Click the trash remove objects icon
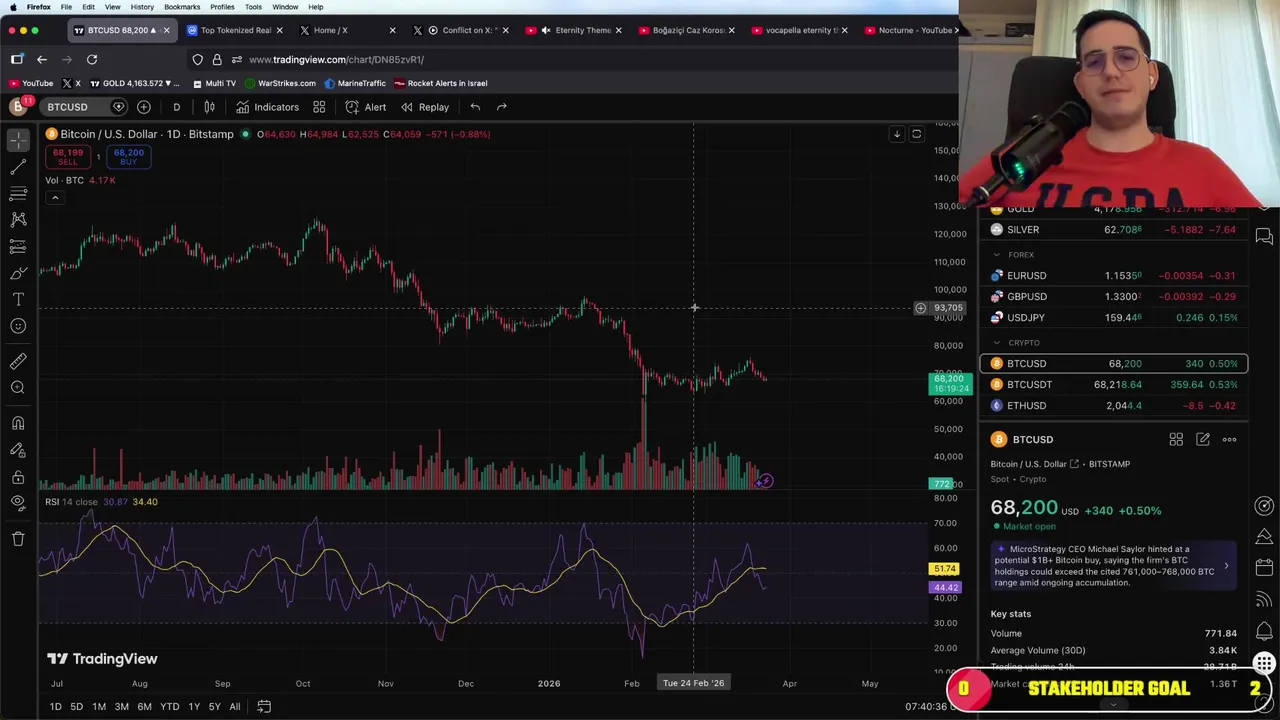 (x=18, y=539)
